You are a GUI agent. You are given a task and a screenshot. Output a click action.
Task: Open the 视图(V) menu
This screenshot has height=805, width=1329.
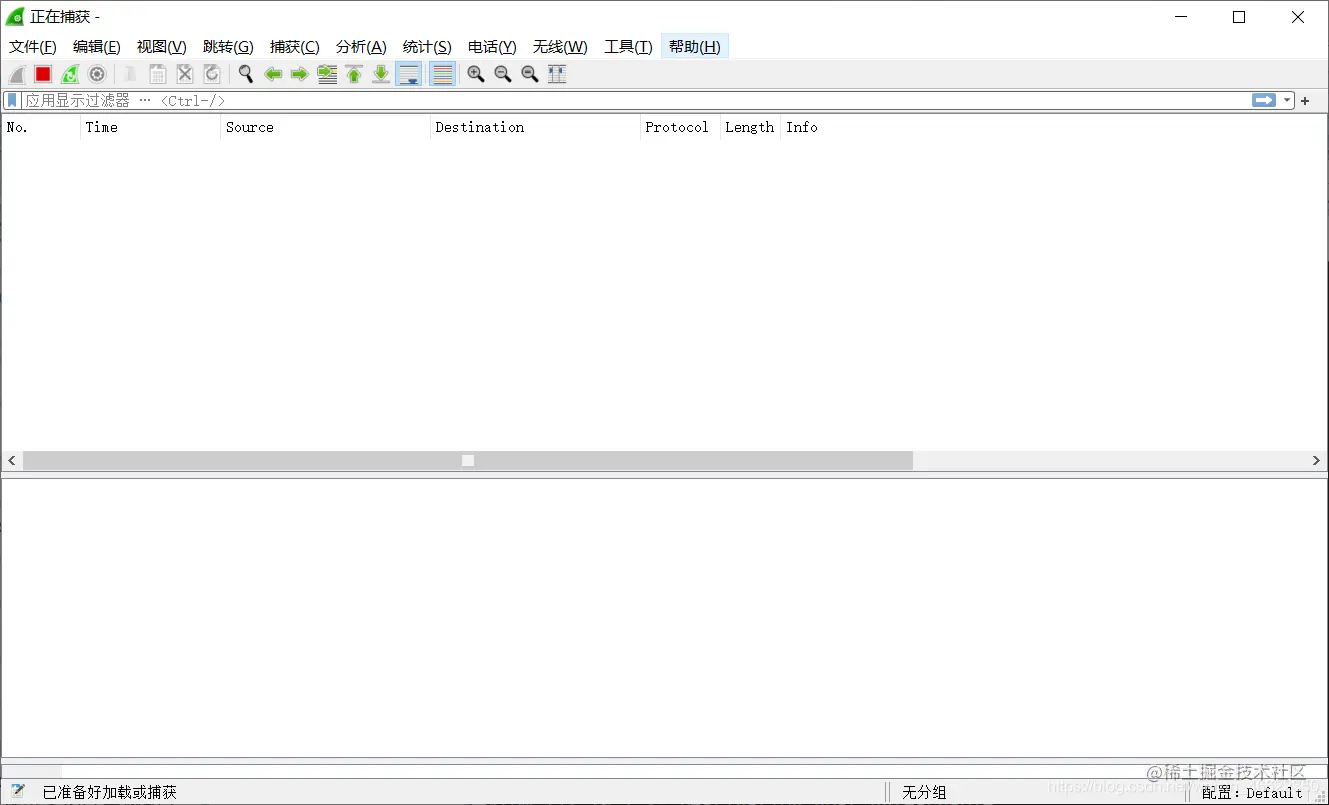pos(162,46)
